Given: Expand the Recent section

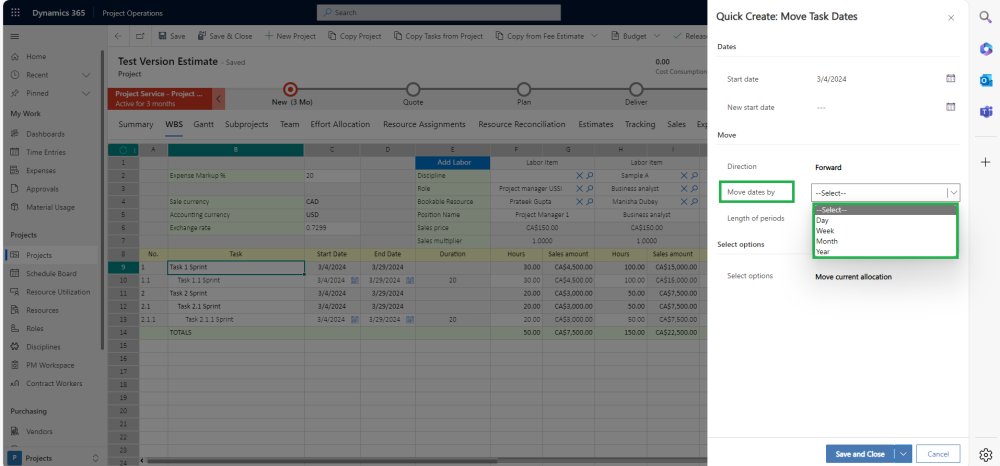Looking at the screenshot, I should pos(87,75).
